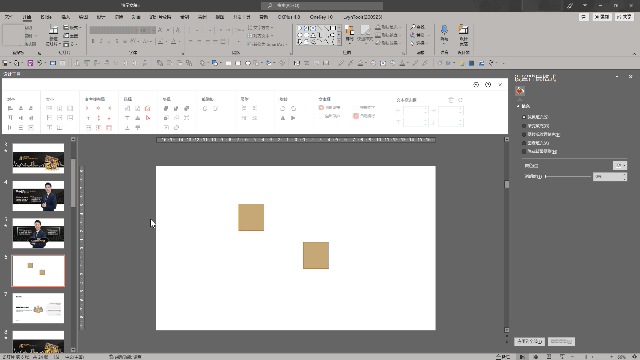This screenshot has height=360, width=640.
Task: Click the Share button at top right
Action: click(x=624, y=17)
